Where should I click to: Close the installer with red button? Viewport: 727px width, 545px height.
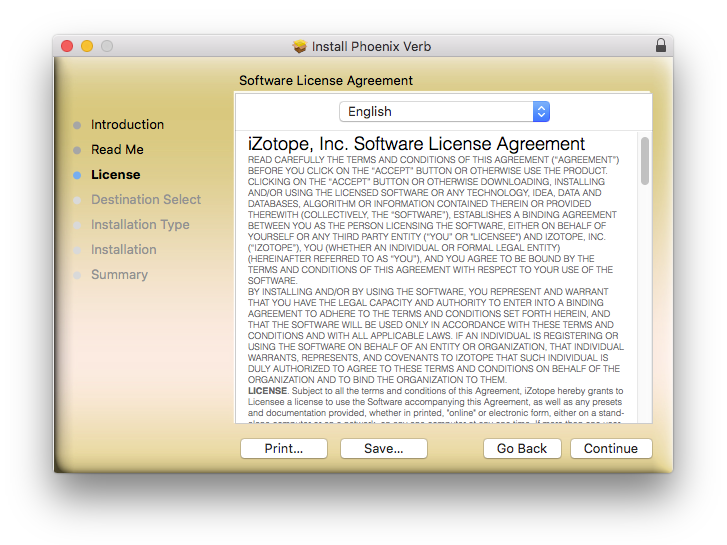point(67,46)
